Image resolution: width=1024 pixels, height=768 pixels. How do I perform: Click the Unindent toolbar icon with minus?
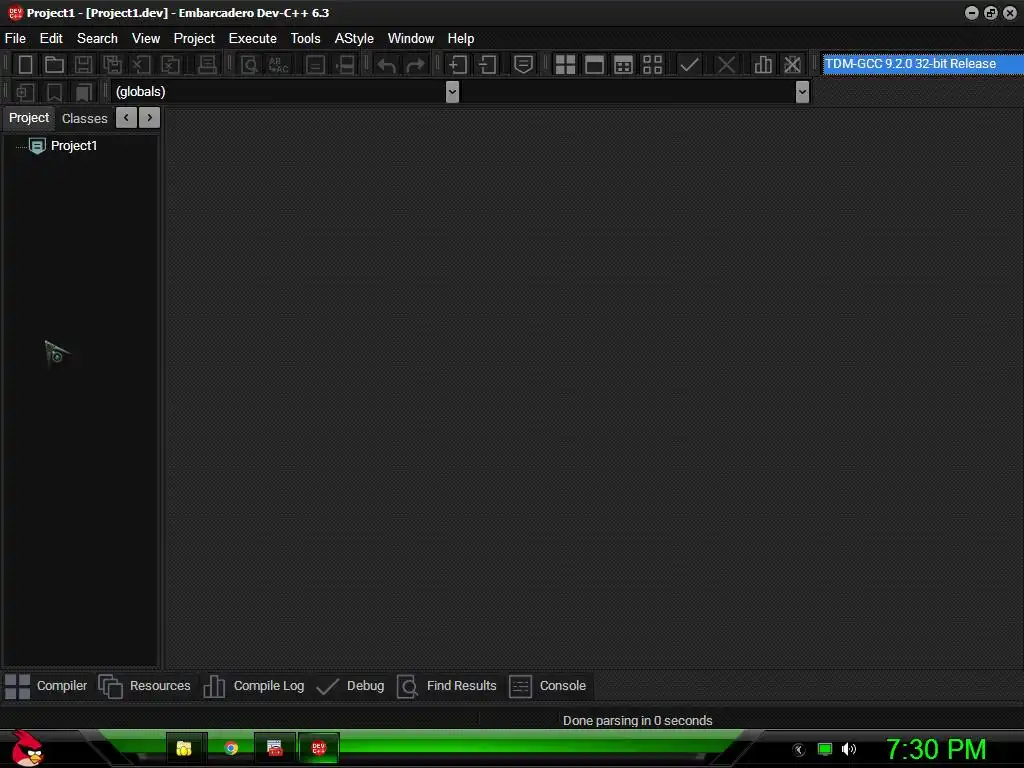pos(487,65)
